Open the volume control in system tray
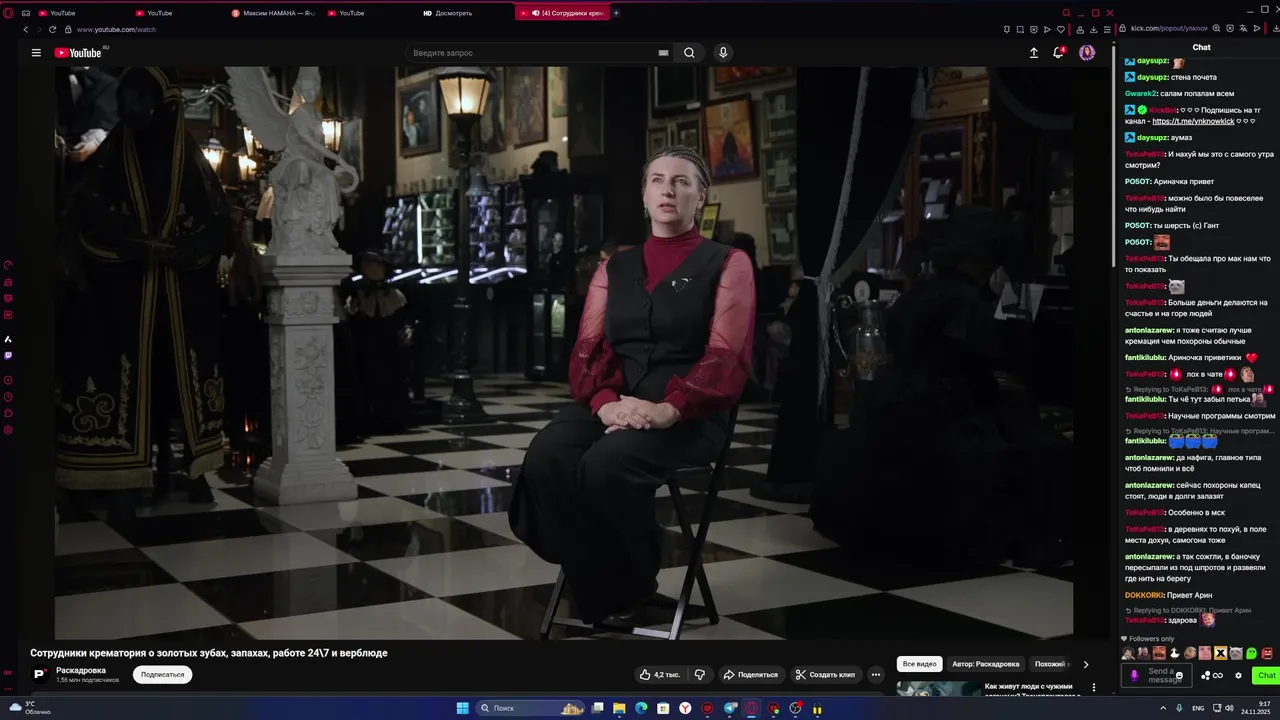The width and height of the screenshot is (1280, 720). point(1229,708)
